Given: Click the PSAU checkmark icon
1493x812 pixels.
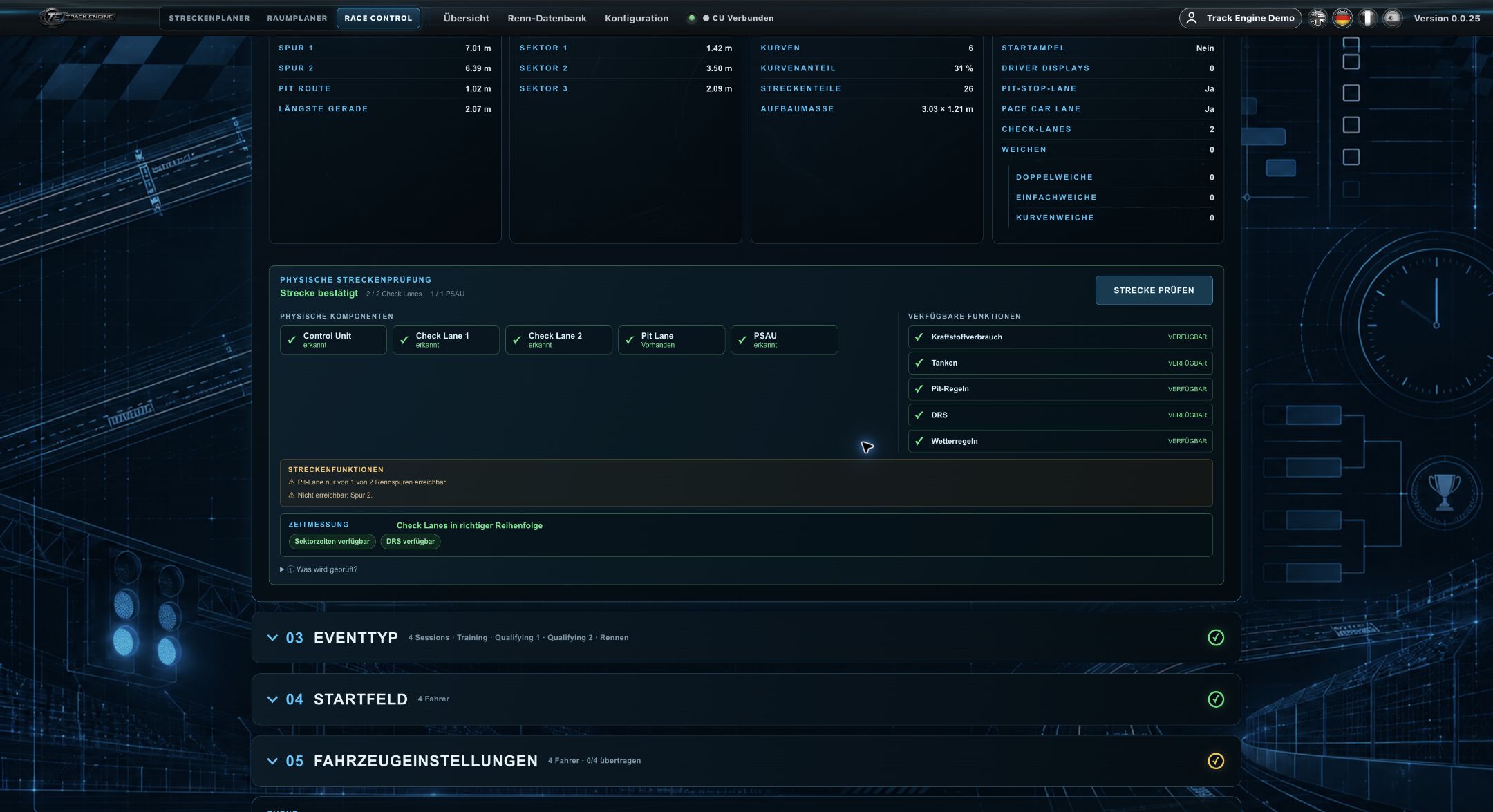Looking at the screenshot, I should [742, 340].
